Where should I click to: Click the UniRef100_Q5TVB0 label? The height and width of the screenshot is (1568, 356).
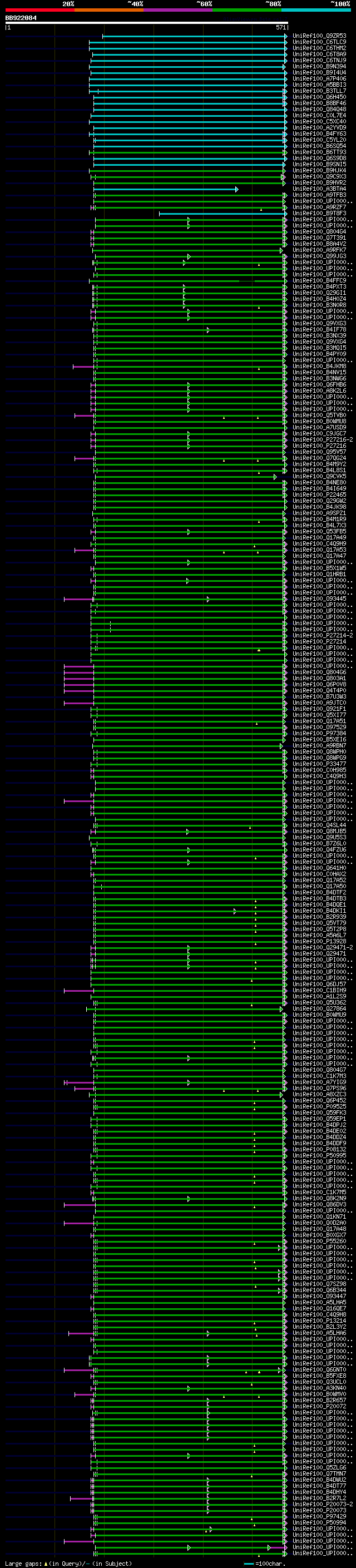pyautogui.click(x=319, y=416)
